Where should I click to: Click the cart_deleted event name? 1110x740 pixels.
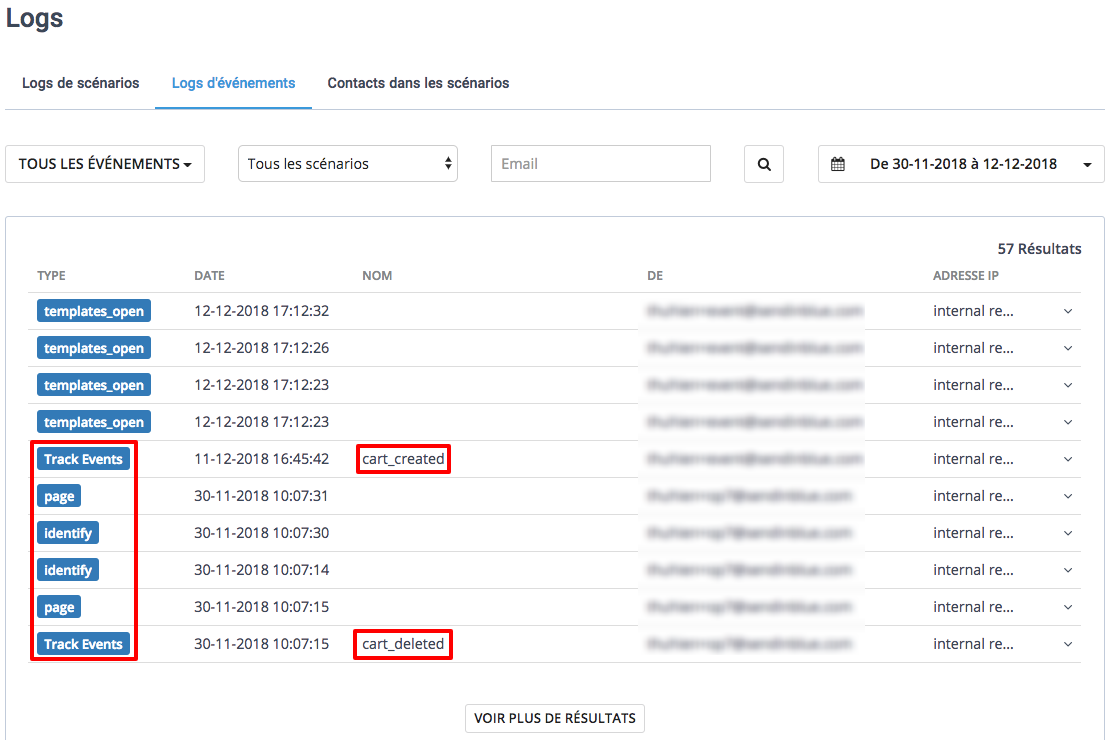(x=404, y=644)
